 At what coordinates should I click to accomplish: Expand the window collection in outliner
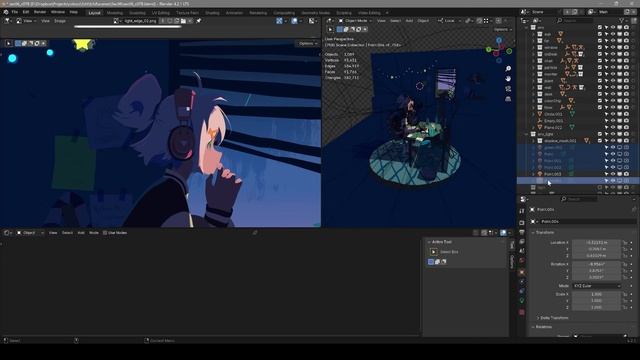coord(533,47)
